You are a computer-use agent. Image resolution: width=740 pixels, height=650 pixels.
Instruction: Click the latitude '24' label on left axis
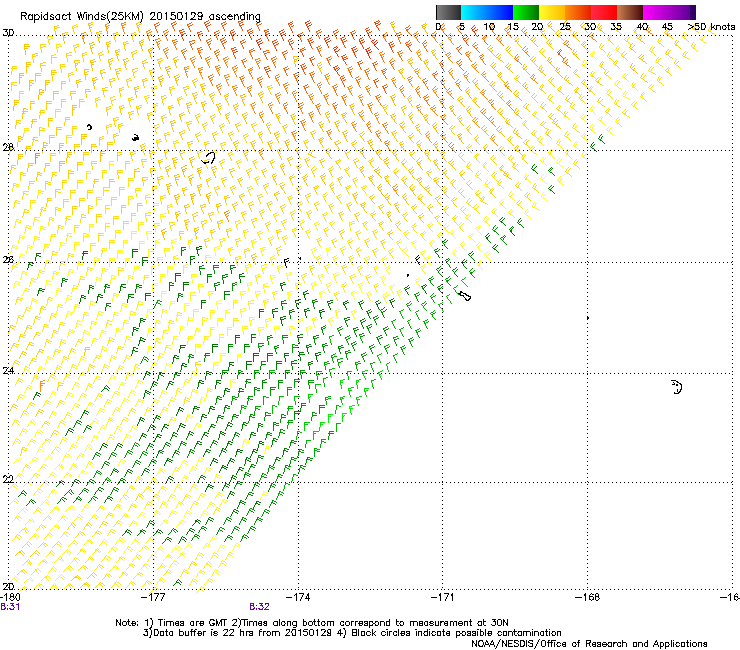8,371
